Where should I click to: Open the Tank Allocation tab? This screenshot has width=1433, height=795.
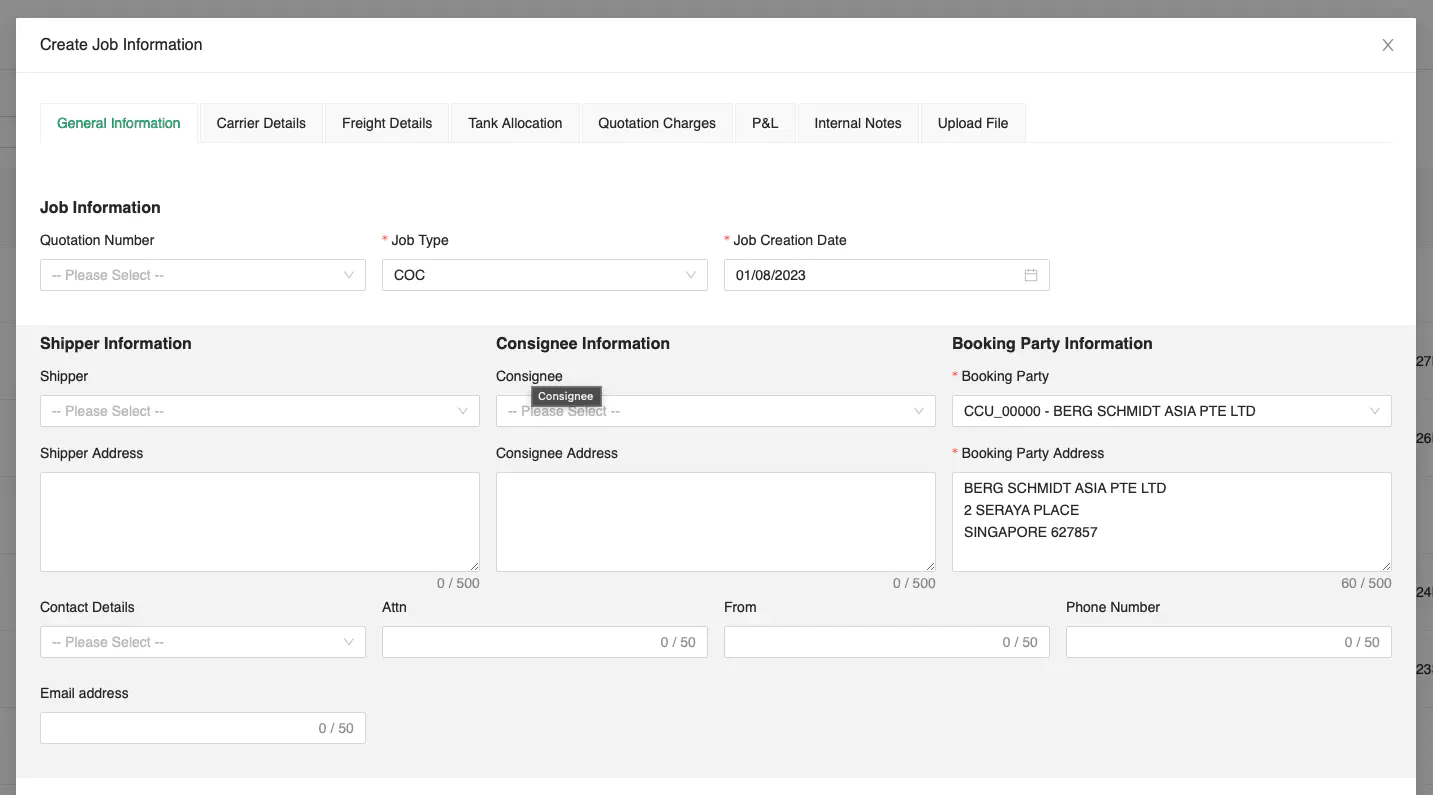[515, 122]
